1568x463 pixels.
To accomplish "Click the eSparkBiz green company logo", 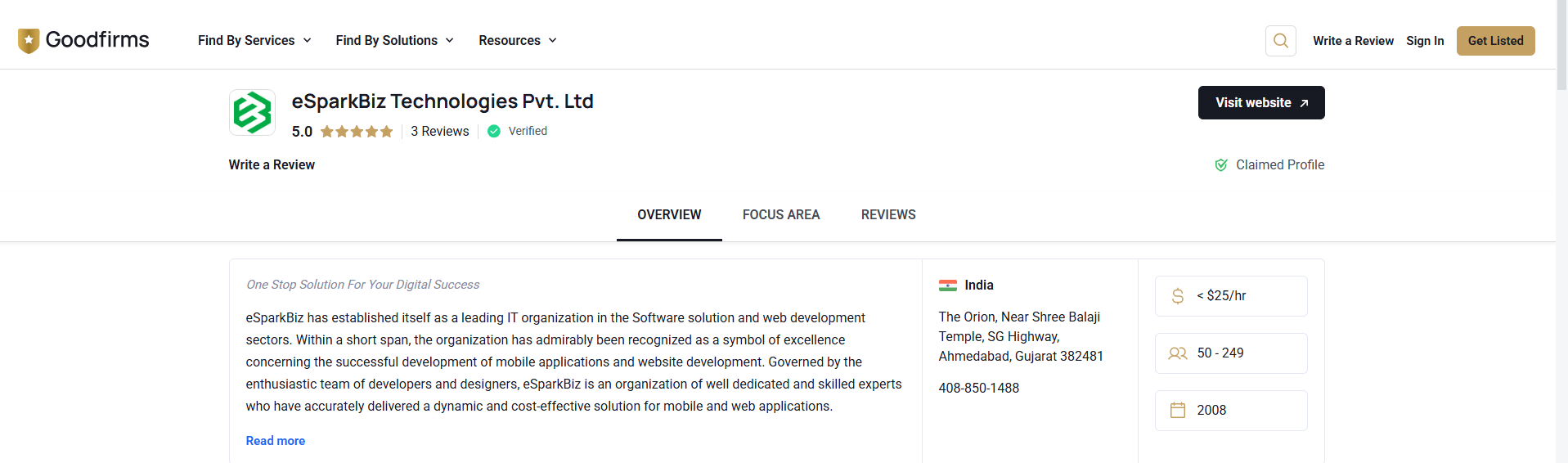I will [x=252, y=112].
